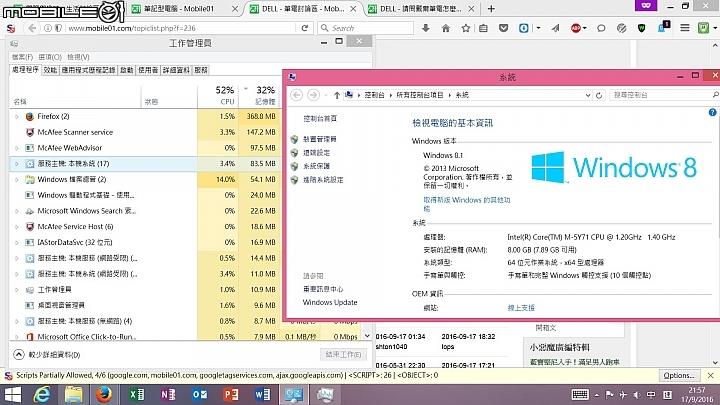The image size is (720, 405).
Task: Click the up arrow in System window
Action: point(337,95)
